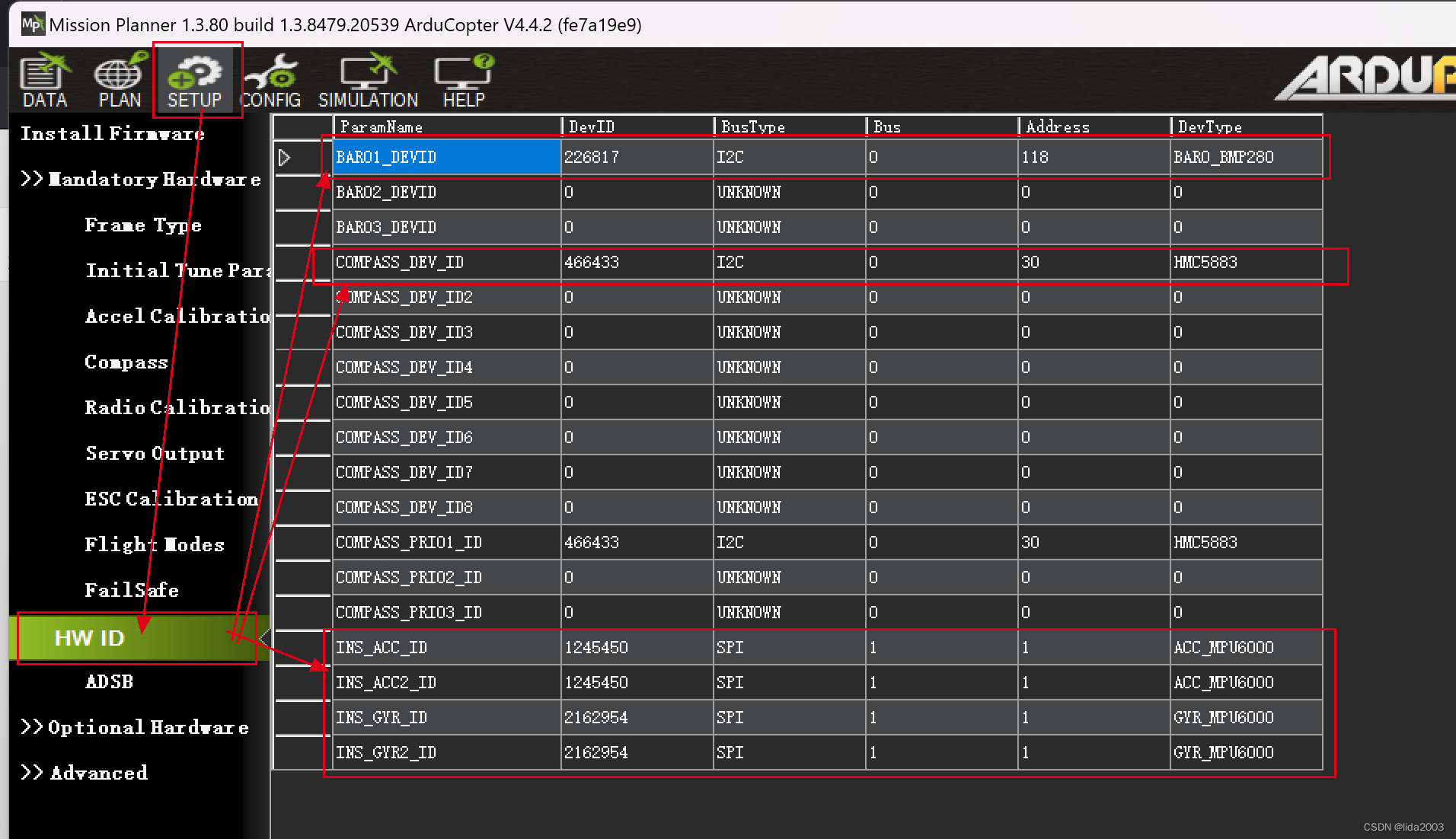Screen dimensions: 1456x839
Task: Open Servo Output page
Action: tap(155, 454)
